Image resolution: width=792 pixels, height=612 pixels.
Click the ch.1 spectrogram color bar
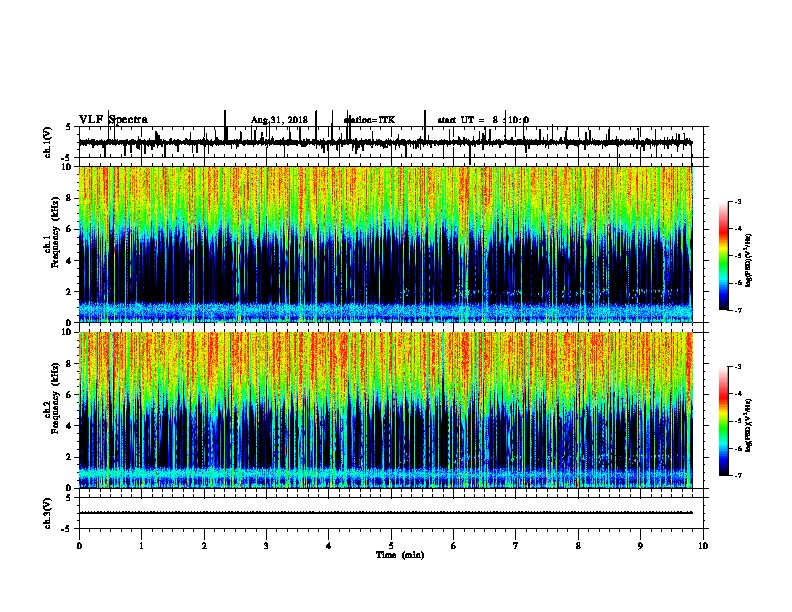723,256
